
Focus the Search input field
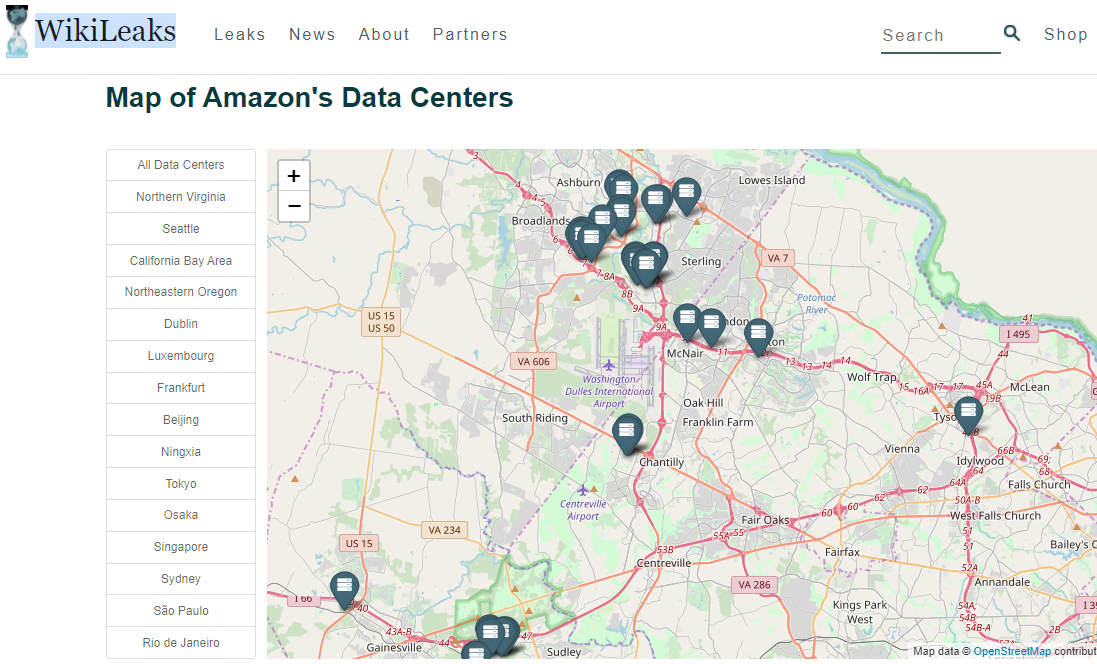pos(940,36)
